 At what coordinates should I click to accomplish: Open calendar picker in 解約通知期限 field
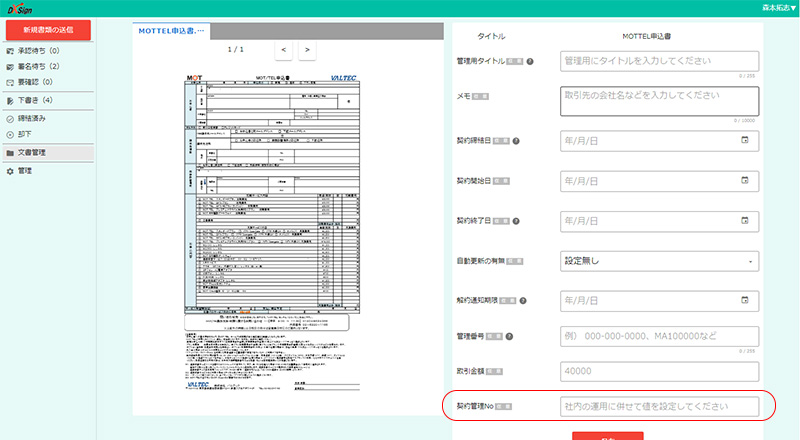click(x=745, y=300)
